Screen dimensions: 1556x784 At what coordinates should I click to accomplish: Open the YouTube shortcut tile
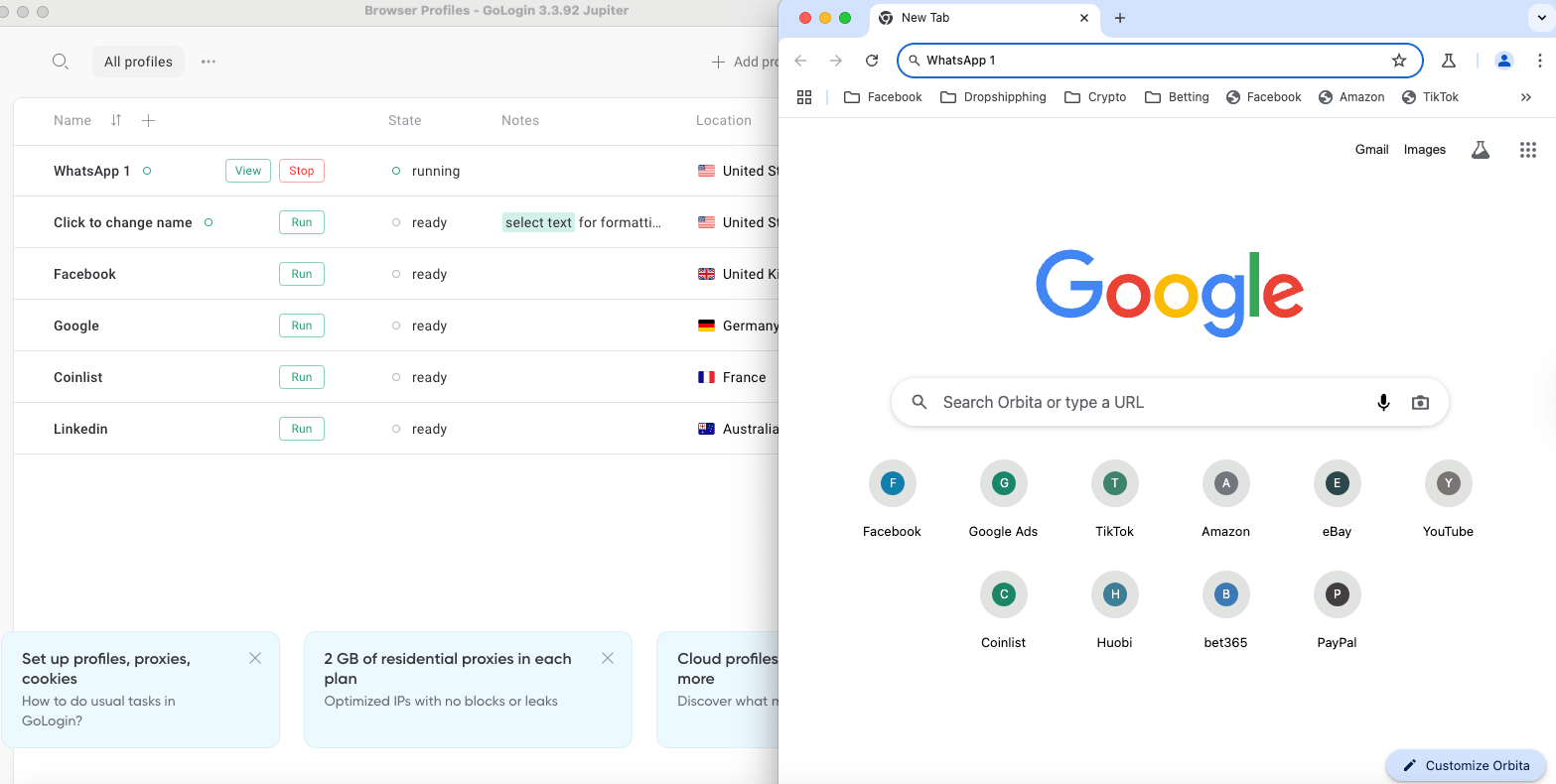(1449, 499)
